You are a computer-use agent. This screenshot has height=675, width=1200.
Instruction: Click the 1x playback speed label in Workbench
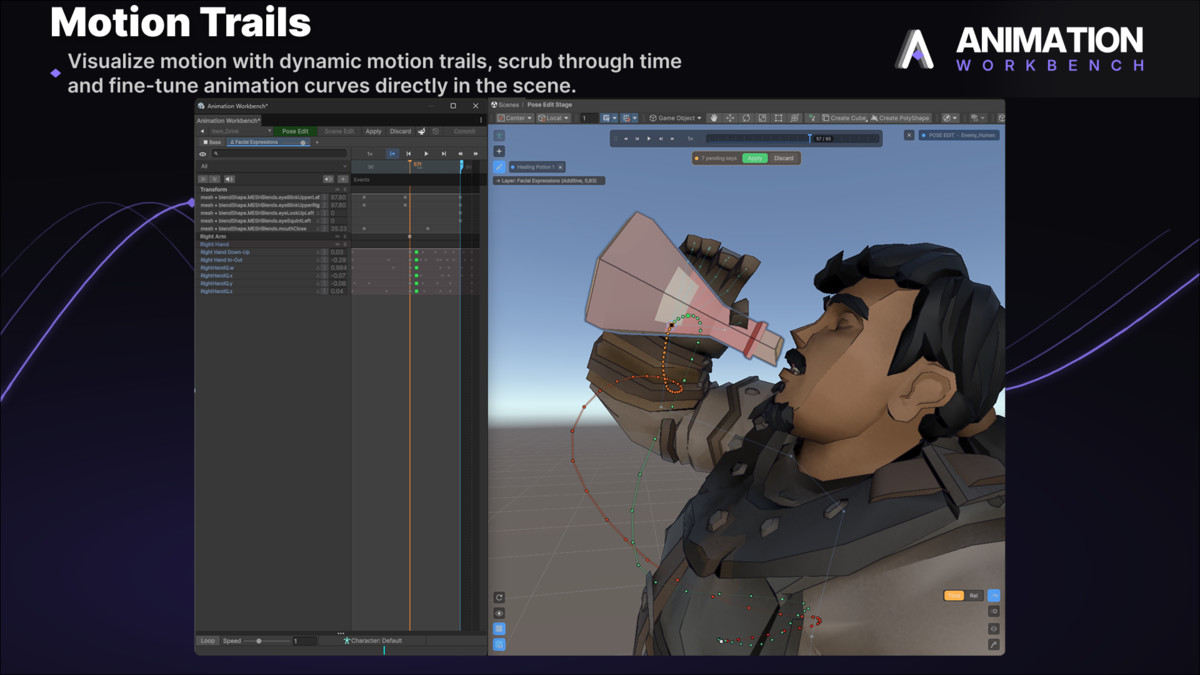coord(370,154)
